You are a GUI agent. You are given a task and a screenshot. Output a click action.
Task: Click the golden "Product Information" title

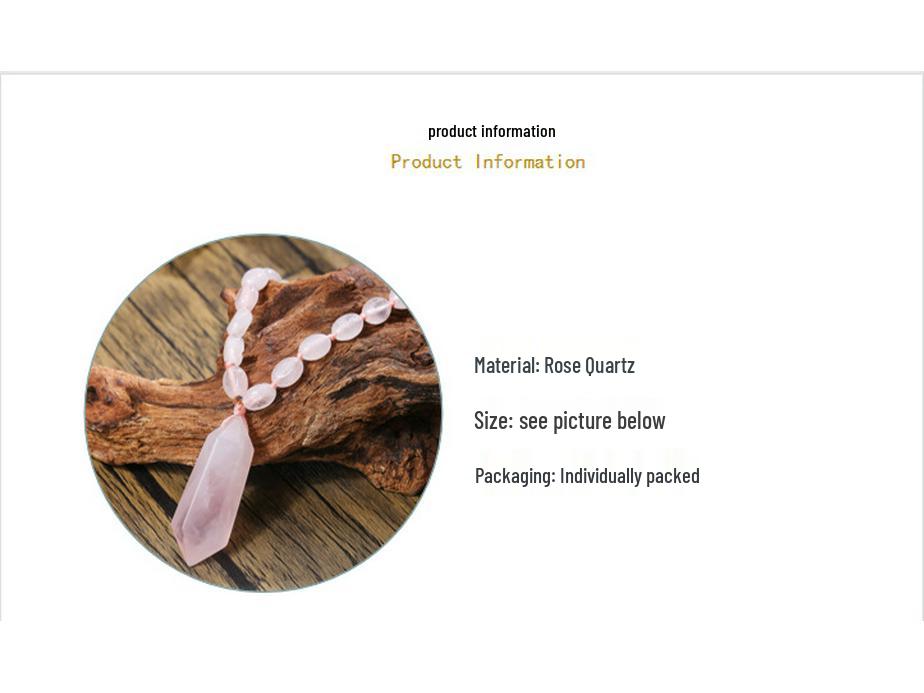coord(488,161)
